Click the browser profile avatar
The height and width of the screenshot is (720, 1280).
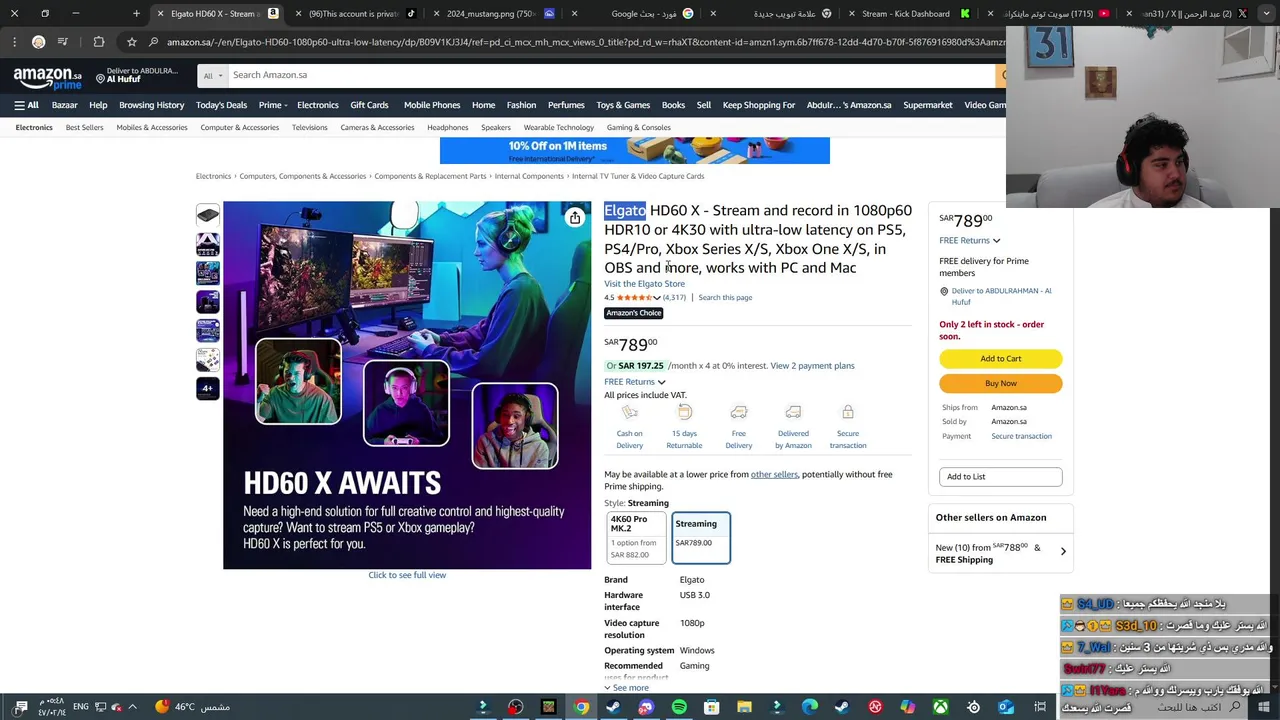(38, 42)
